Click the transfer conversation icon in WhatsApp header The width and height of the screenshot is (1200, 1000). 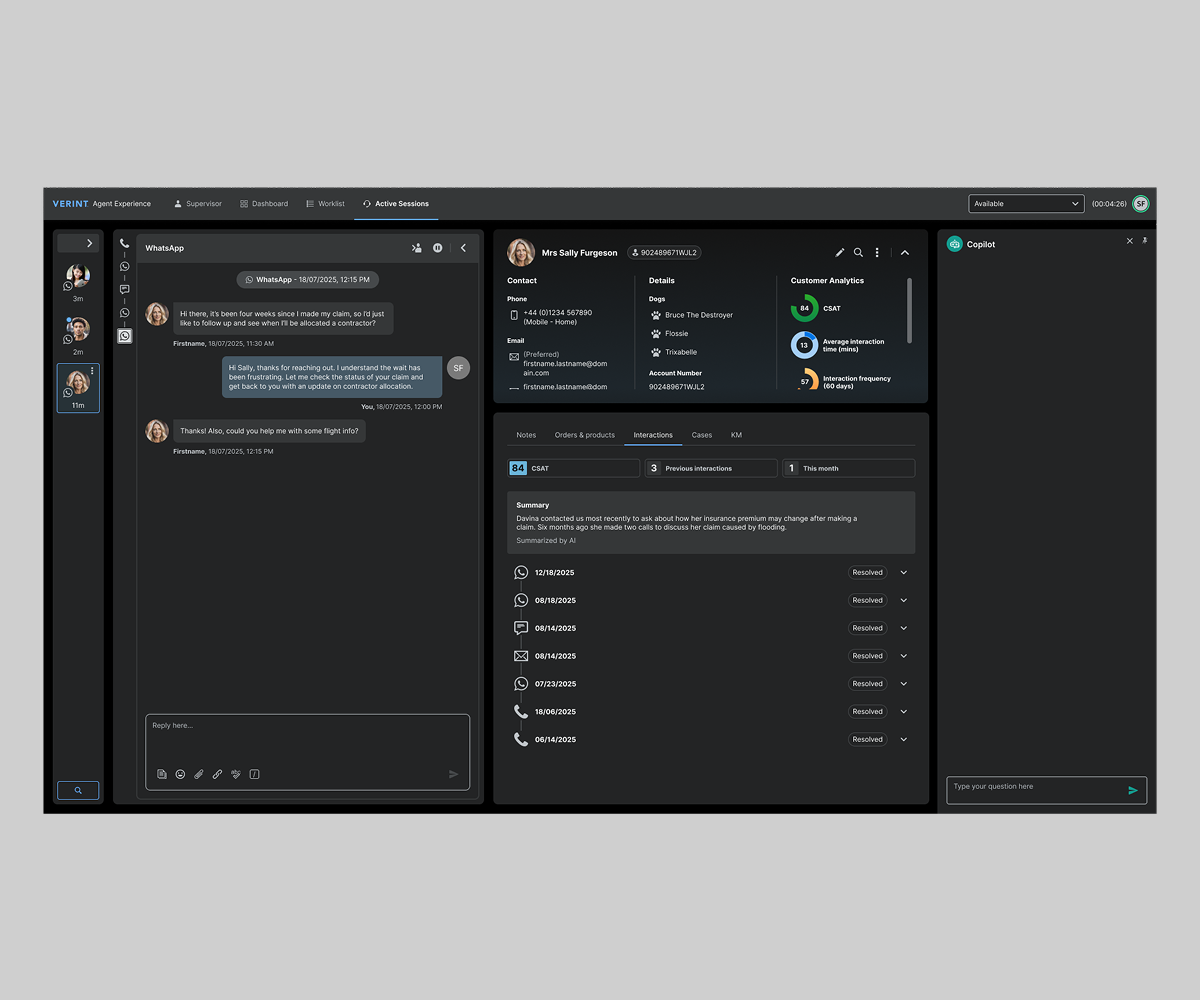coord(417,248)
